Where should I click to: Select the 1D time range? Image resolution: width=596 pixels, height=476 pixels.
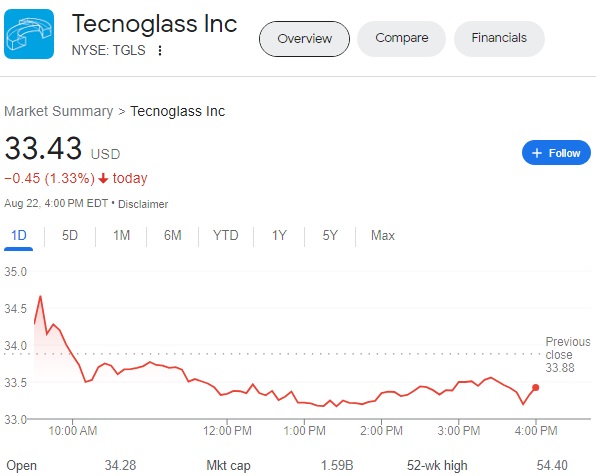point(19,236)
